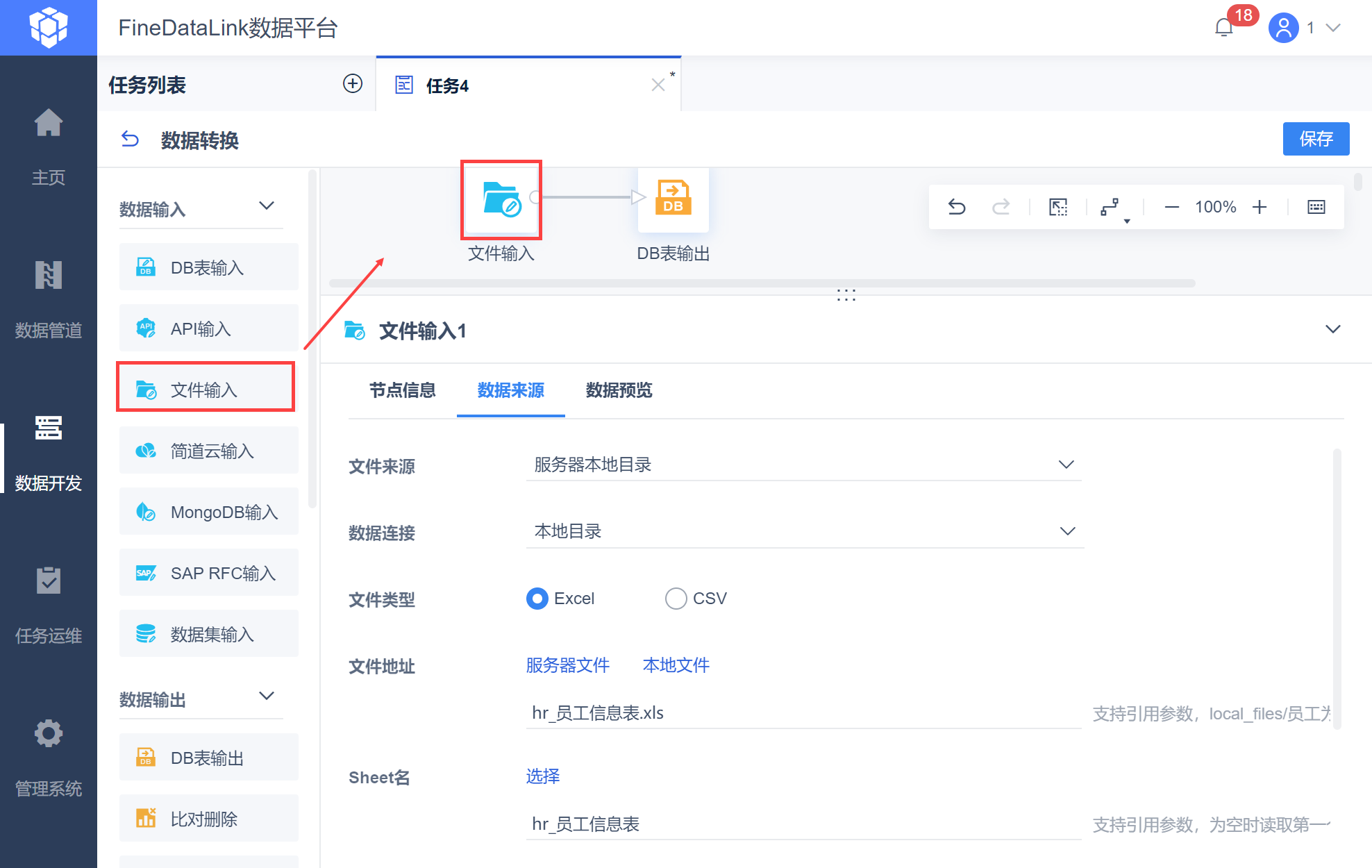
Task: Select the CSV file type
Action: coord(676,599)
